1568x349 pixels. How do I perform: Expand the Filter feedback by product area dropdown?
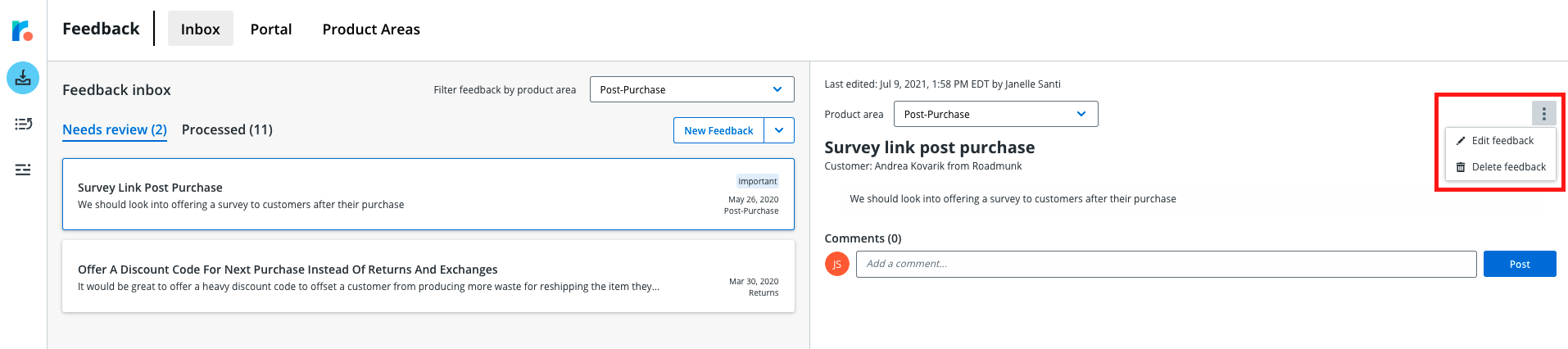[x=691, y=89]
